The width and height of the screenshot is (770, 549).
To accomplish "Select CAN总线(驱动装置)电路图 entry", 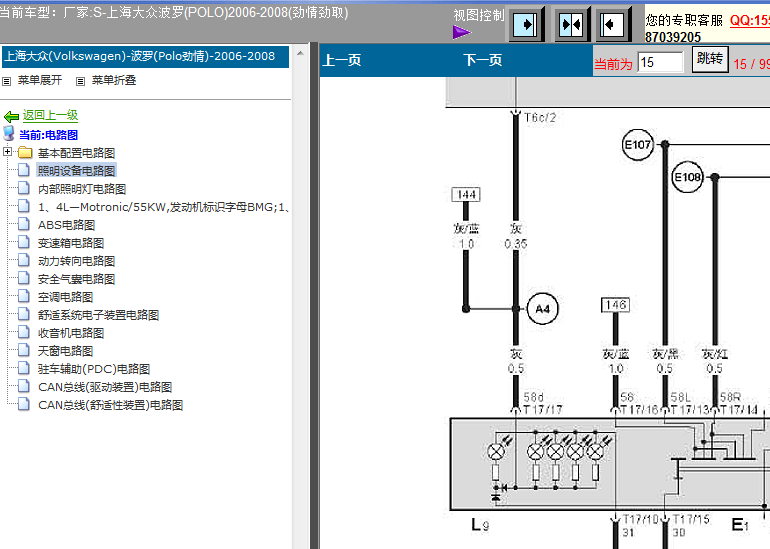I will tap(105, 387).
